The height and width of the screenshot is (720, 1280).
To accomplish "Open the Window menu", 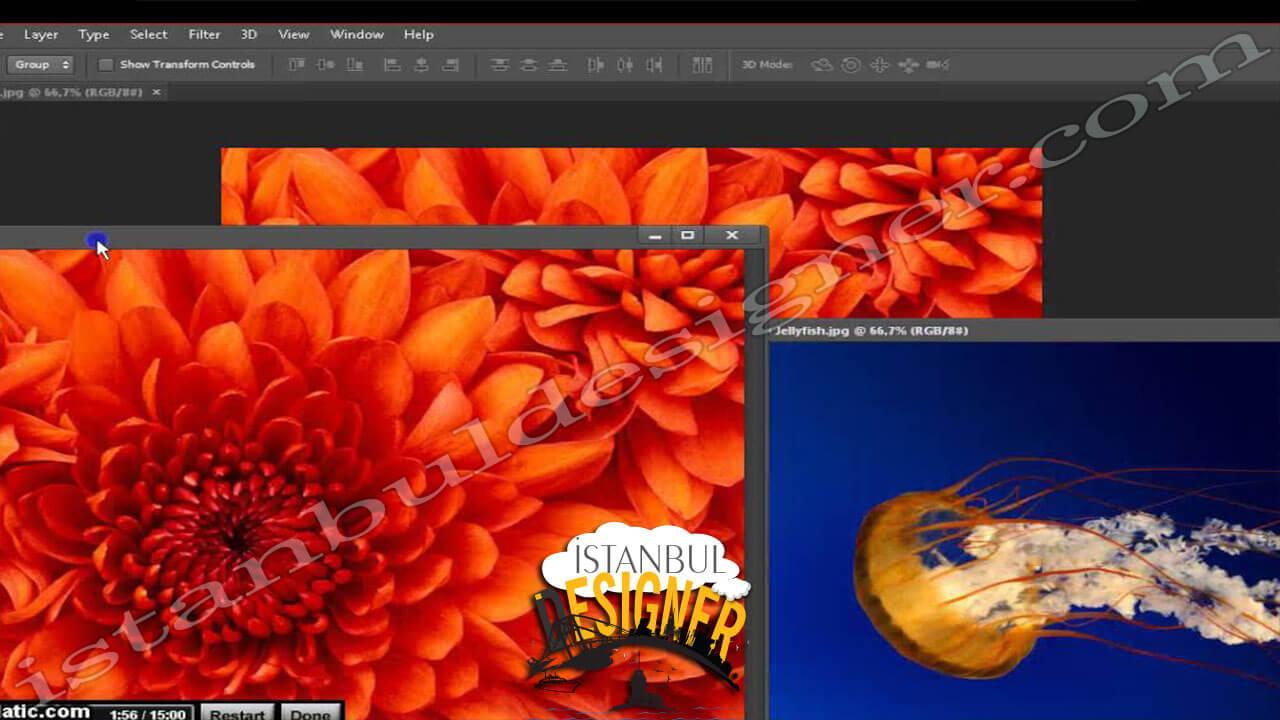I will 357,34.
